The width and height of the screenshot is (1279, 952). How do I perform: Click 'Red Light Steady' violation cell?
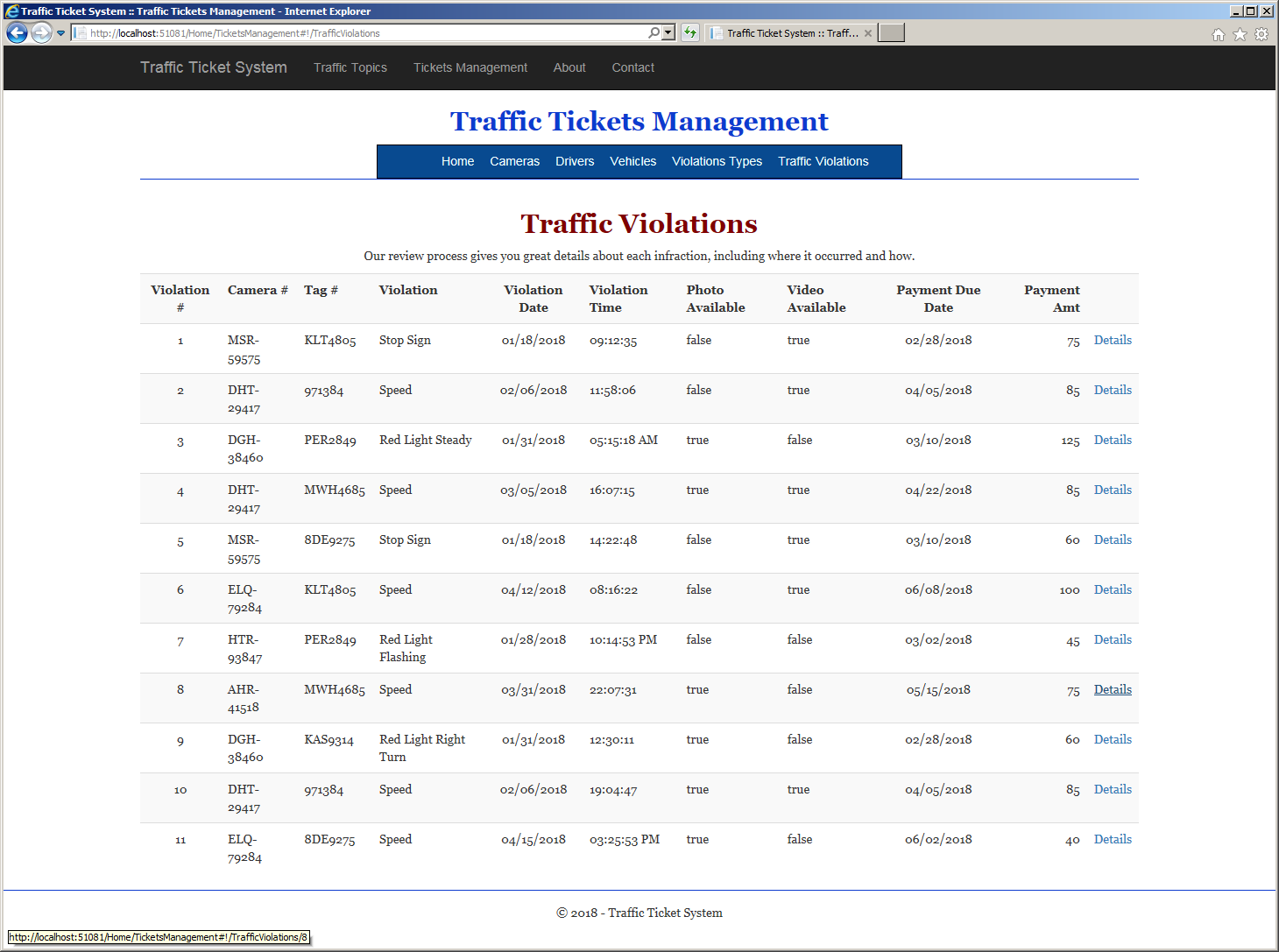(x=426, y=440)
